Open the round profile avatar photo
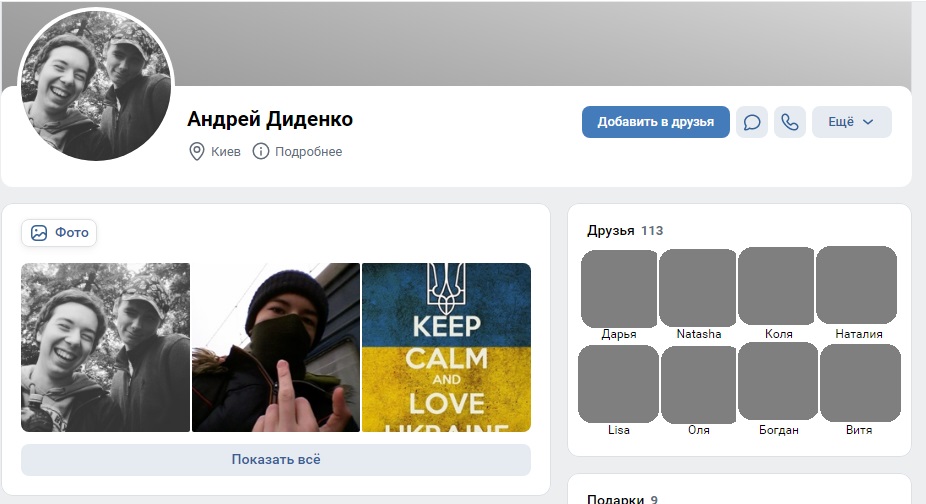 (96, 85)
